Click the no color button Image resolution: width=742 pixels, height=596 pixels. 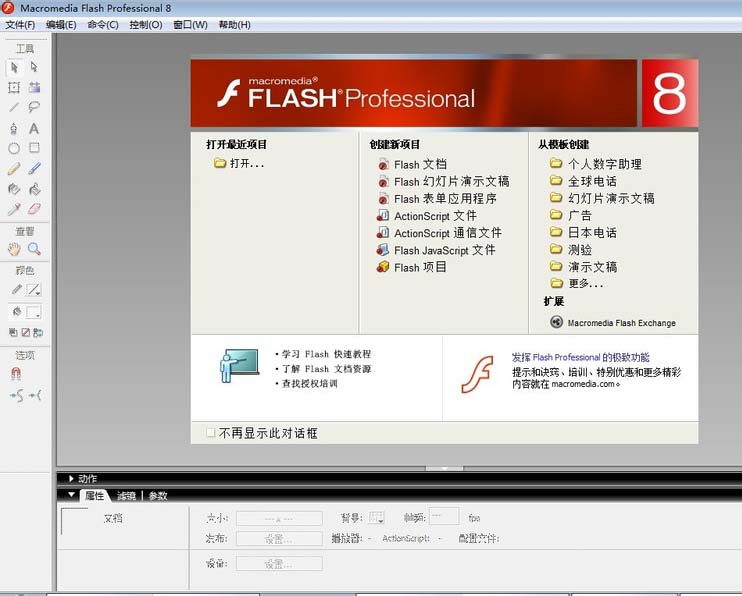point(26,332)
